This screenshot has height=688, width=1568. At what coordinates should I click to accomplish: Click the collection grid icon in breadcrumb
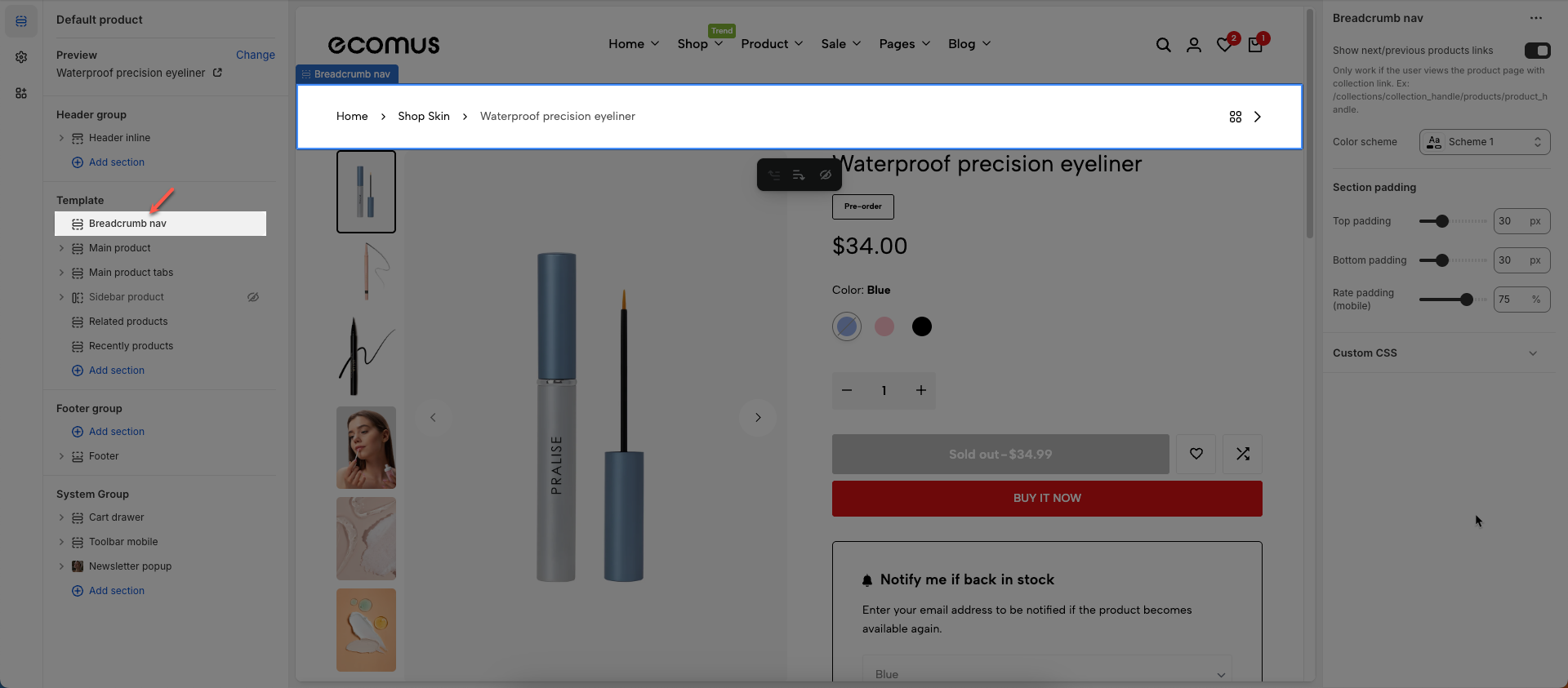tap(1236, 117)
